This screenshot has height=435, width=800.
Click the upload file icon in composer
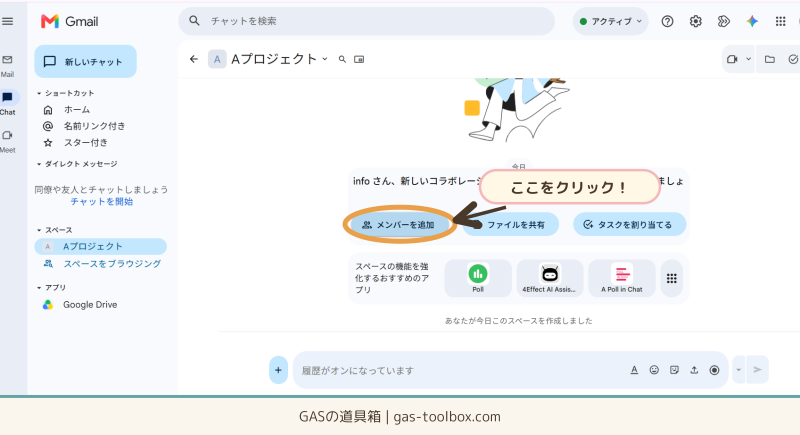[694, 370]
